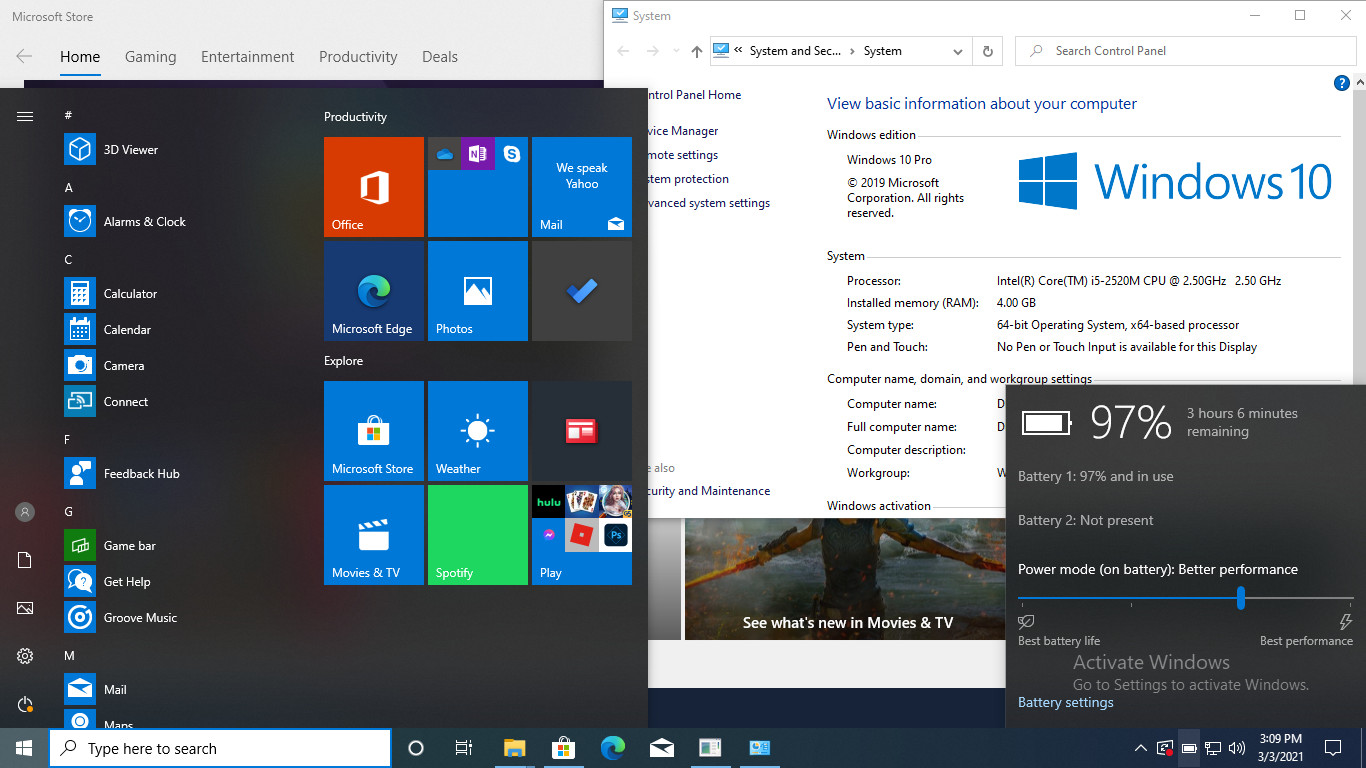The height and width of the screenshot is (768, 1366).
Task: Open the System protection link
Action: coord(688,179)
